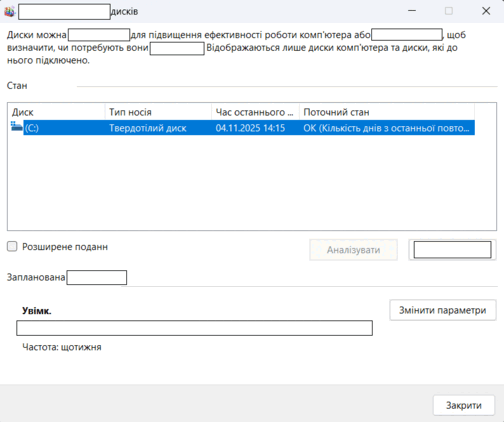
Task: Select the Твердотілий диск cell
Action: point(148,128)
